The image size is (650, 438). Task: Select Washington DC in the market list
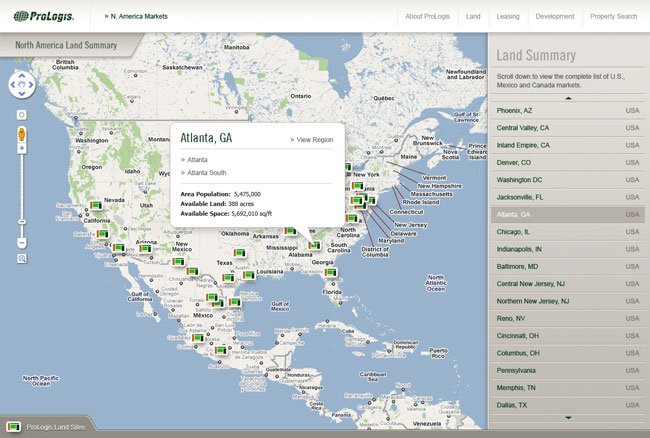(568, 180)
